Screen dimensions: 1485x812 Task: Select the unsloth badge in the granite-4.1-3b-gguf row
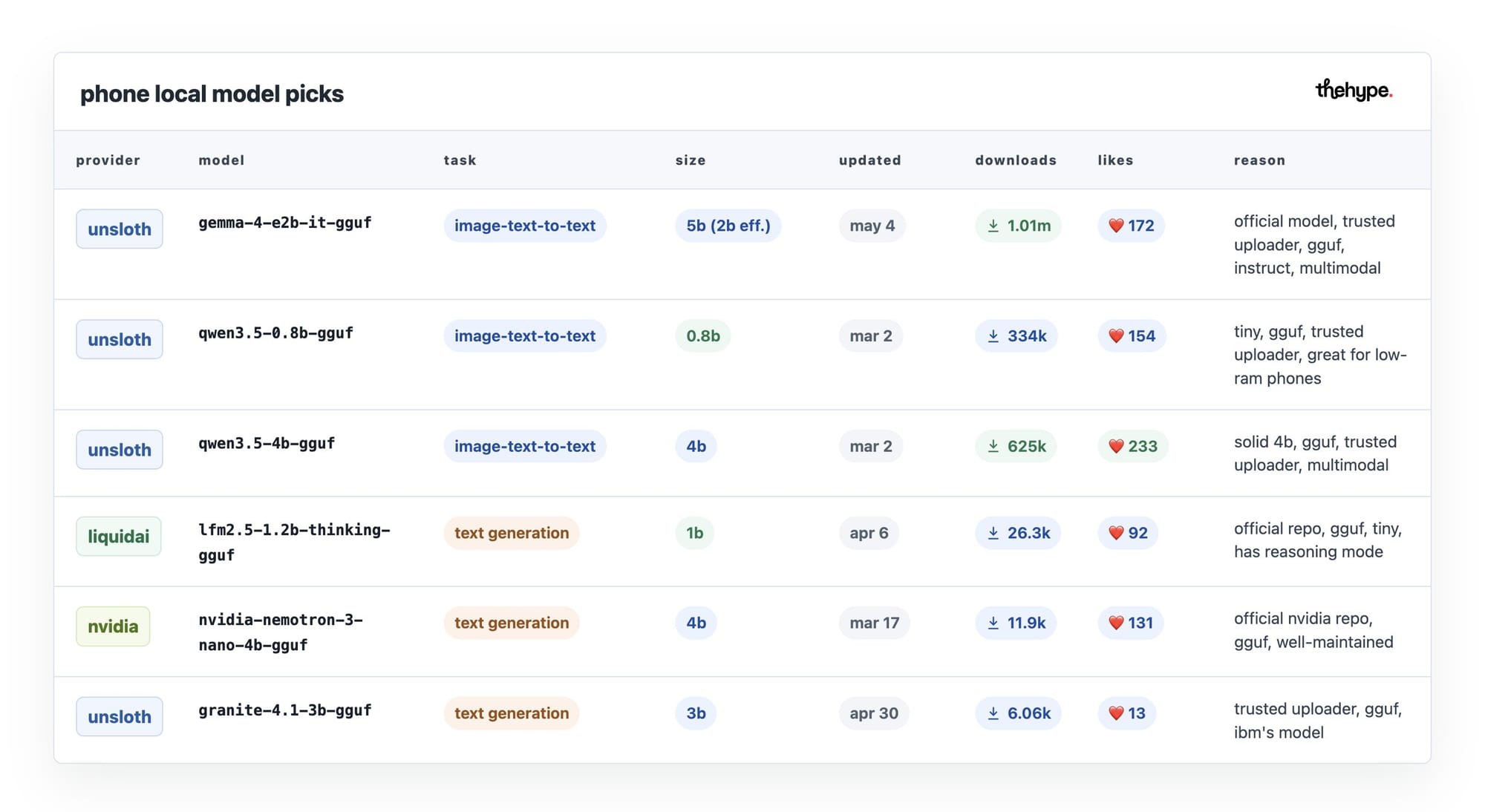point(119,716)
